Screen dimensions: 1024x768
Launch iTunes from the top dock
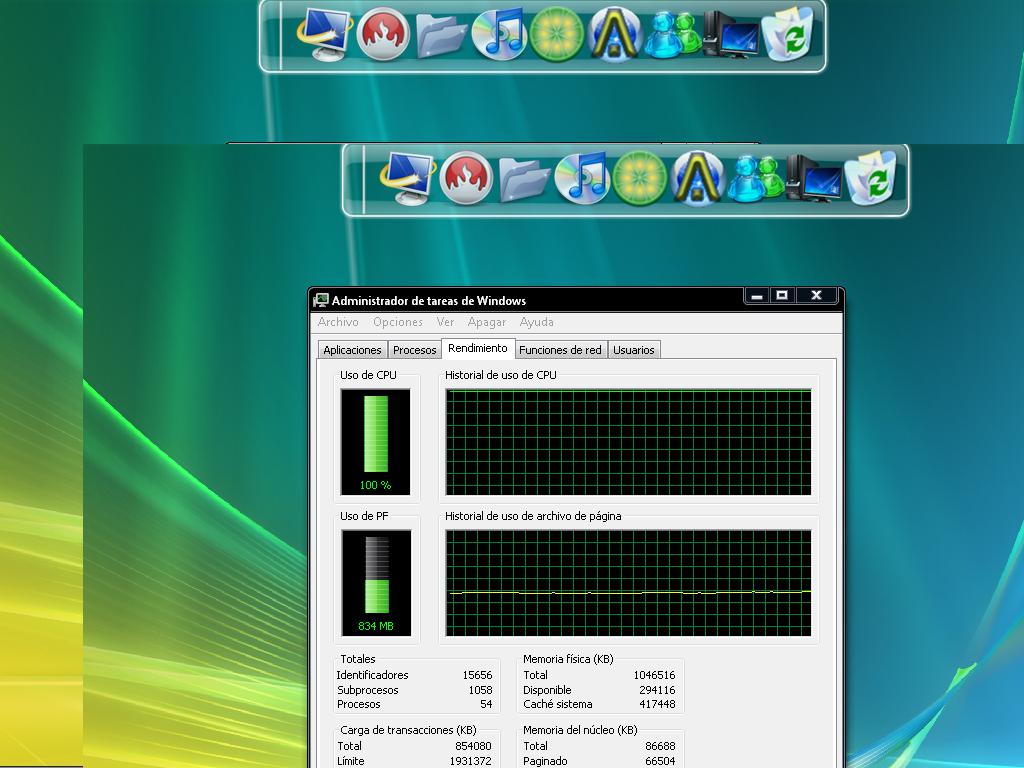pyautogui.click(x=499, y=35)
